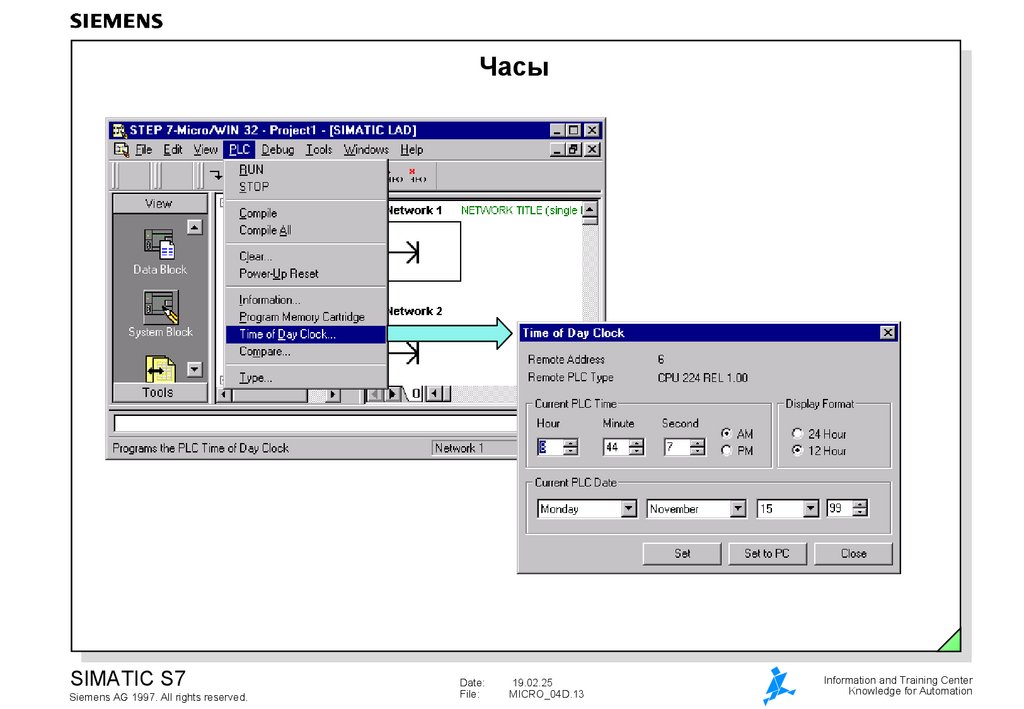This screenshot has height=709, width=1024.
Task: Click the Set to PC button
Action: (x=767, y=554)
